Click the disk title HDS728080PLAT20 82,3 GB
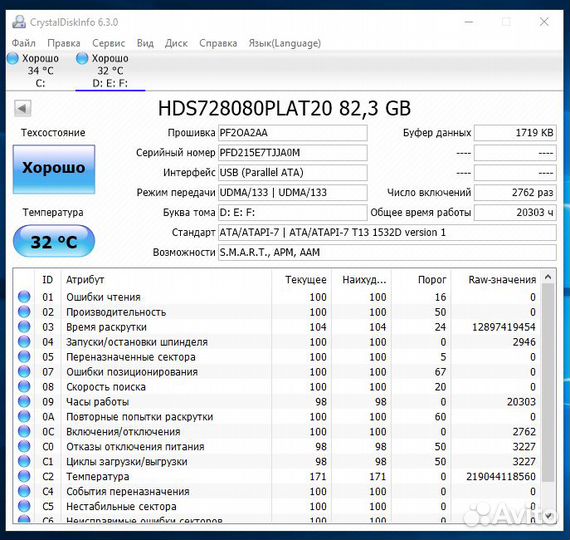This screenshot has width=570, height=540. tap(284, 108)
